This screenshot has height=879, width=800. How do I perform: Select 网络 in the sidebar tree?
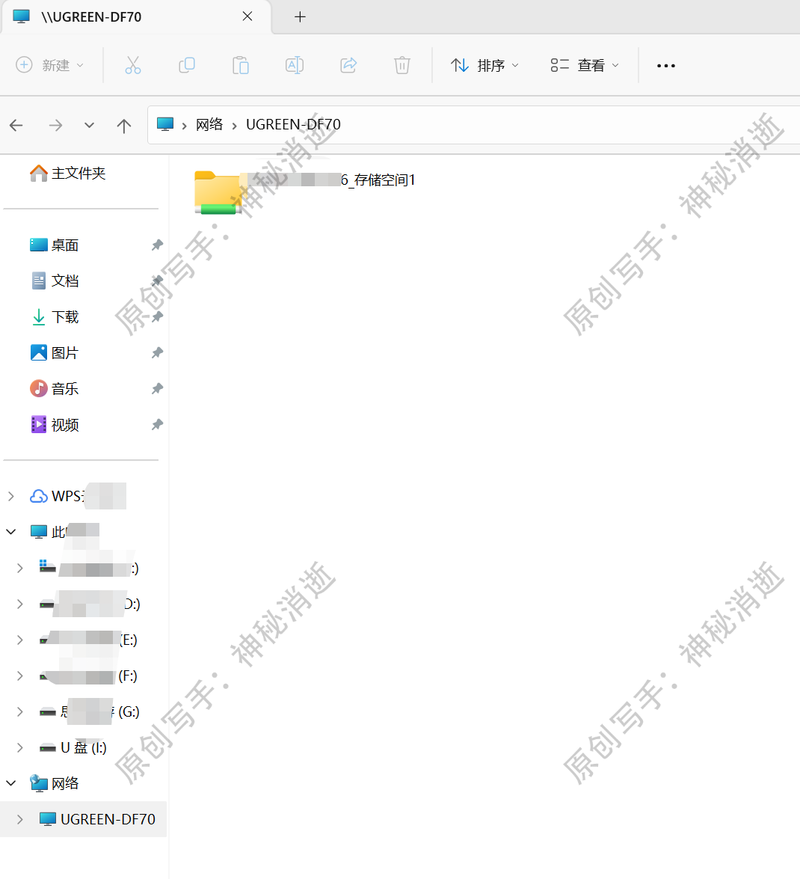(54, 783)
